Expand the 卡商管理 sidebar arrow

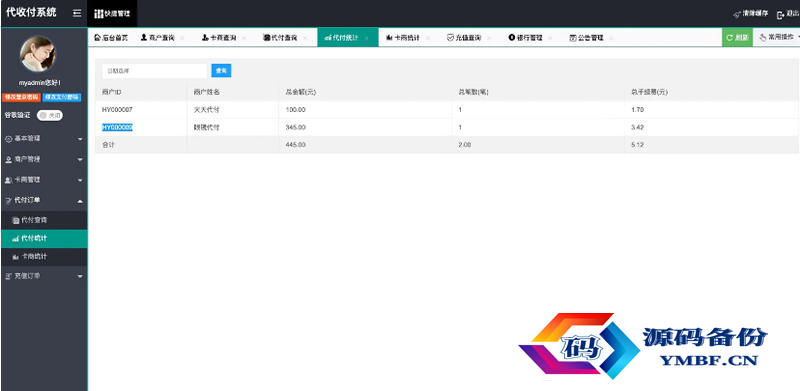coord(80,180)
